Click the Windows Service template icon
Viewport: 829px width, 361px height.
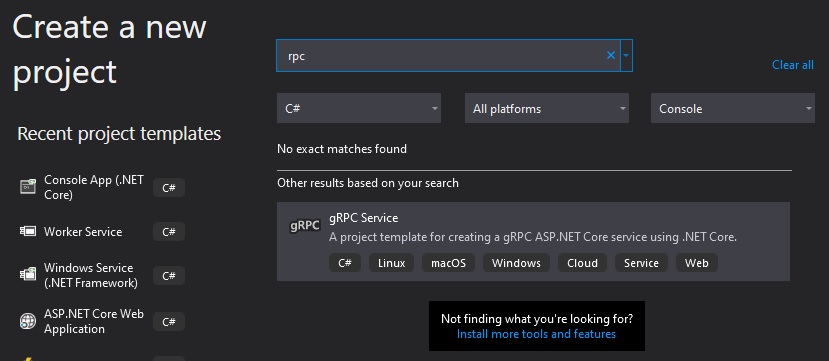coord(28,274)
